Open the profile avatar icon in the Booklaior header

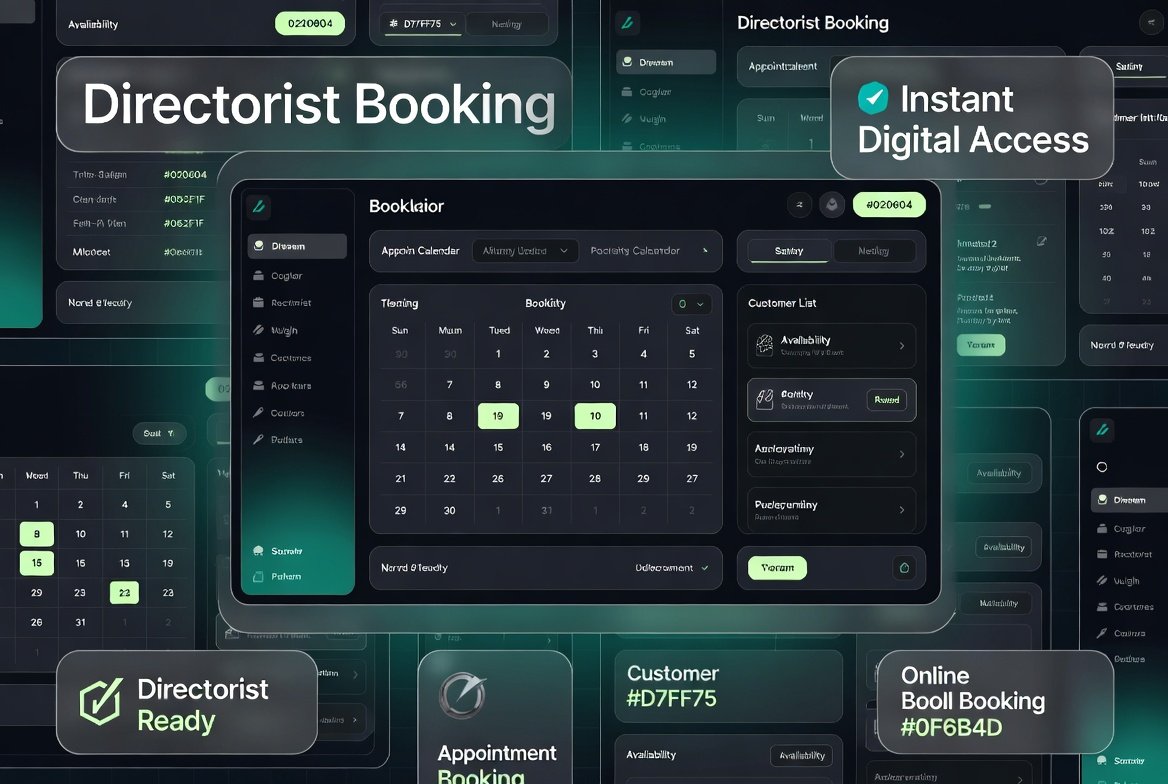[831, 205]
